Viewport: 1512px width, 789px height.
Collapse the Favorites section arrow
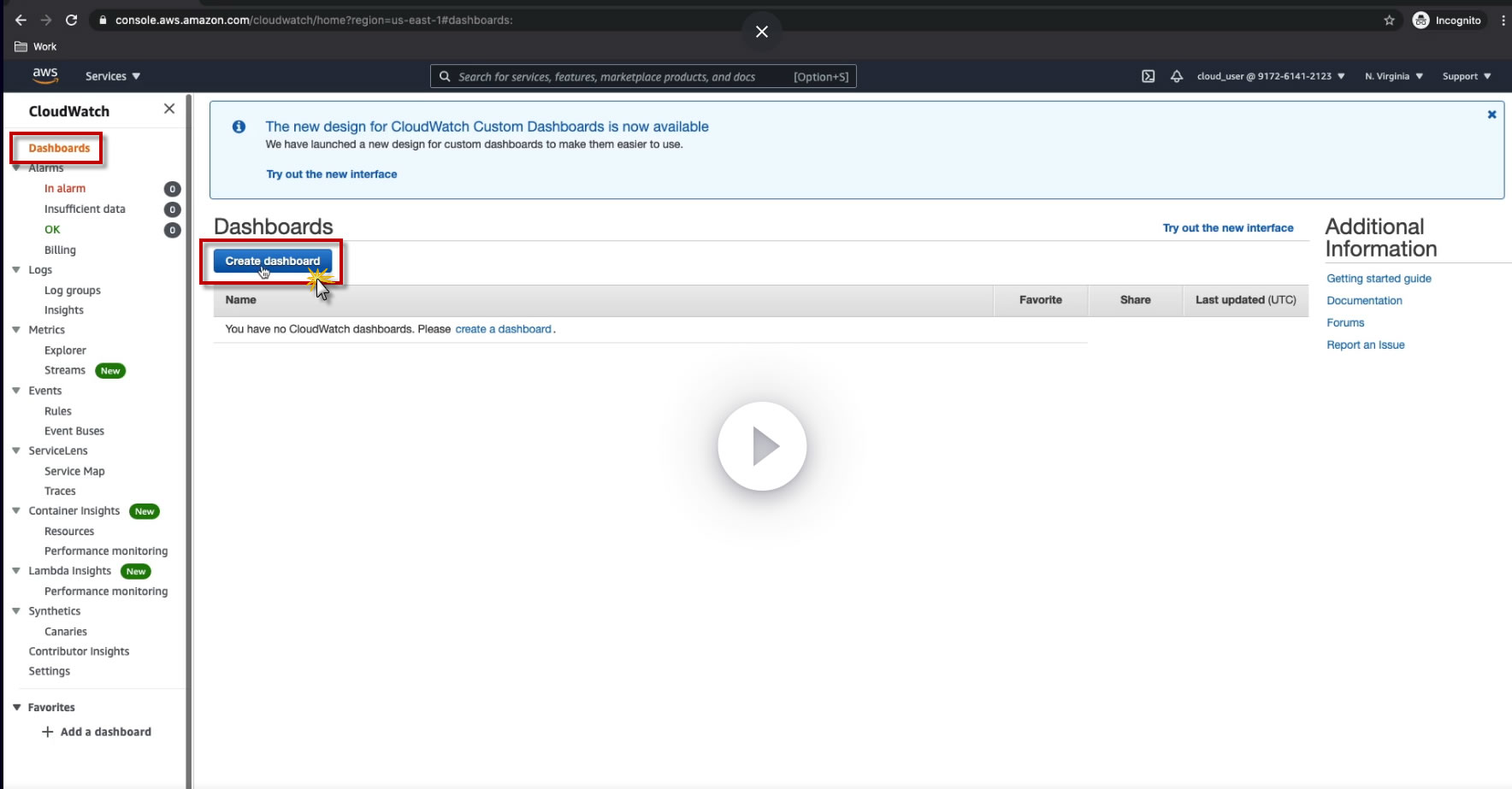click(16, 707)
